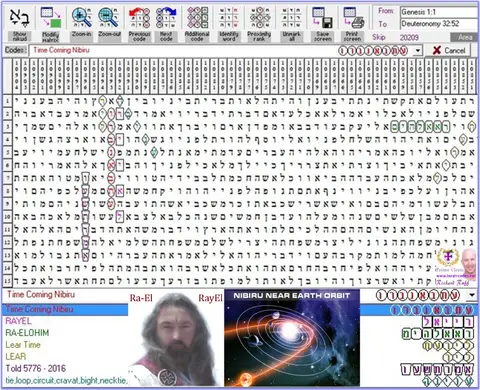Click row number 8 of the matrix

click(7, 191)
